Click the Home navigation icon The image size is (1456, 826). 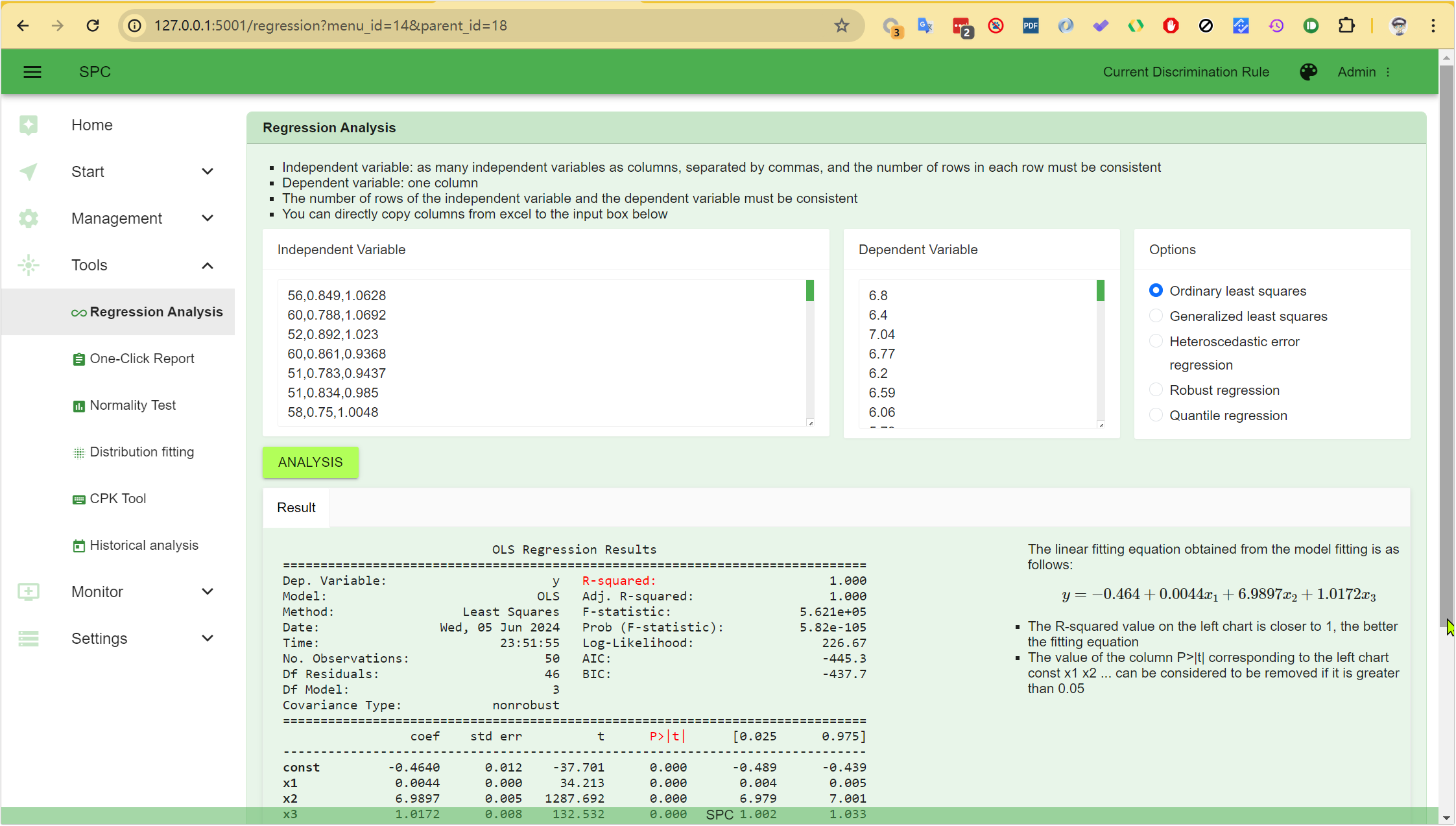pos(28,125)
